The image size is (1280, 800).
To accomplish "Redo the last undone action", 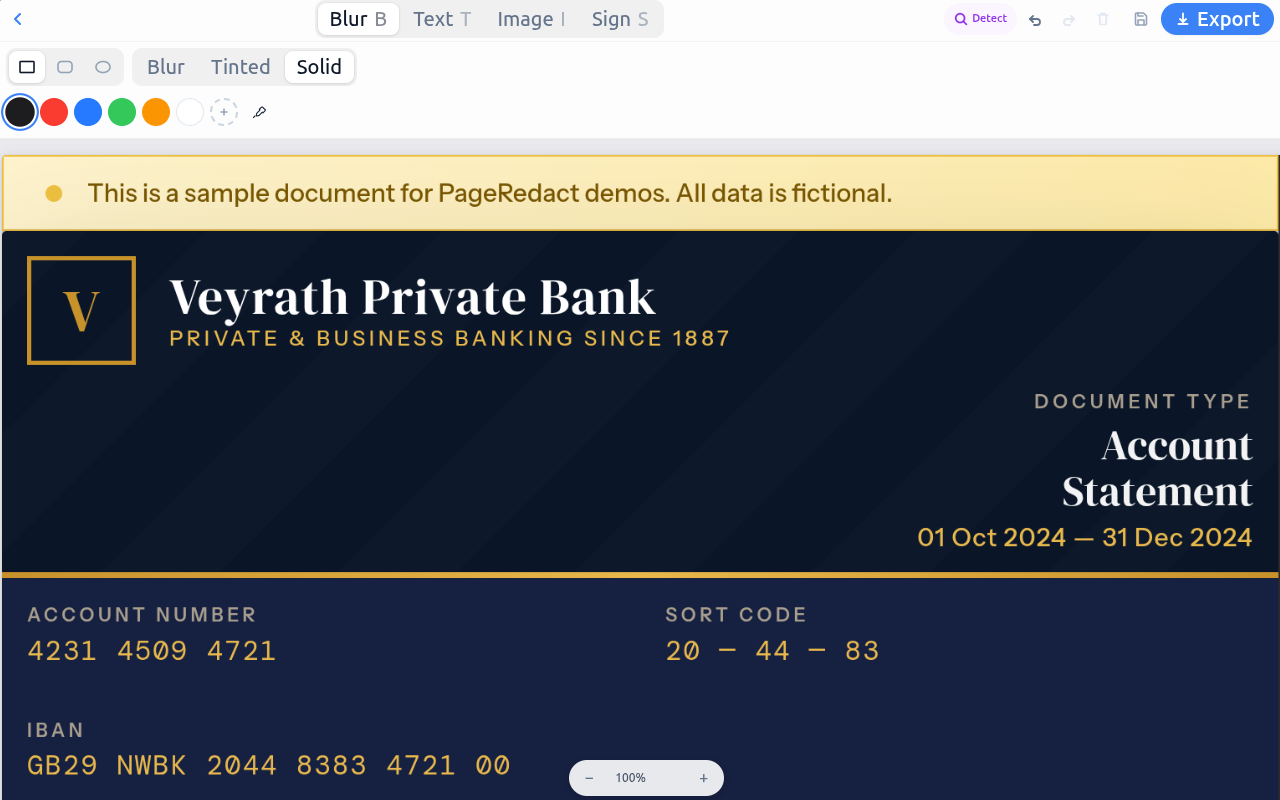I will tap(1069, 19).
